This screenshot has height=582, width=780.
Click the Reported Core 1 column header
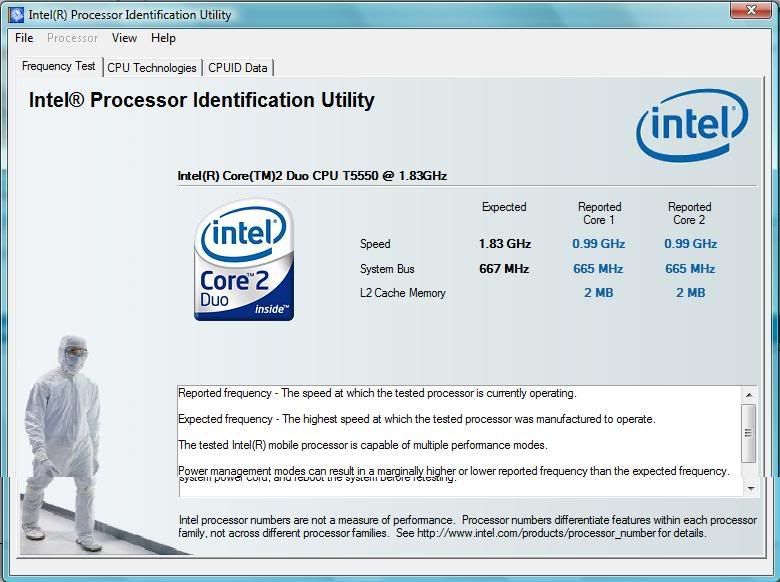(599, 213)
